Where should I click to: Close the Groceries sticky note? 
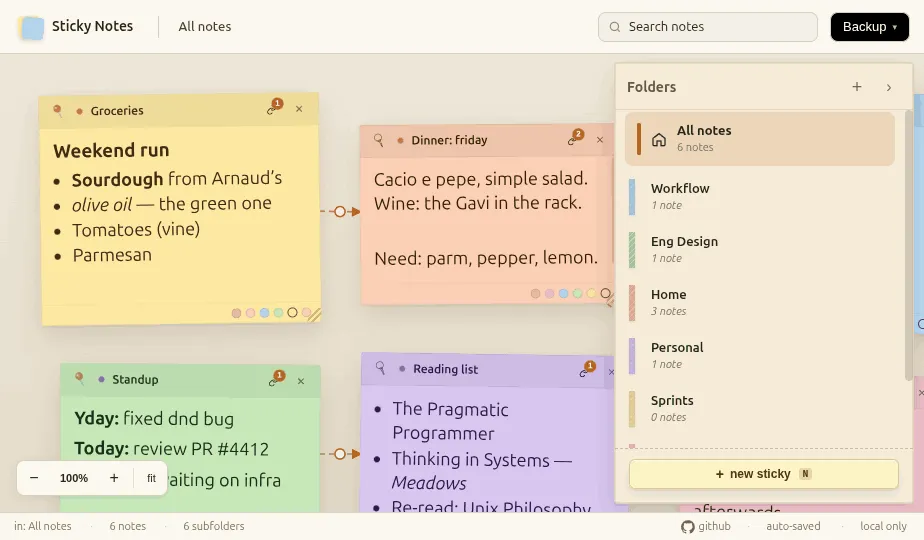click(299, 109)
